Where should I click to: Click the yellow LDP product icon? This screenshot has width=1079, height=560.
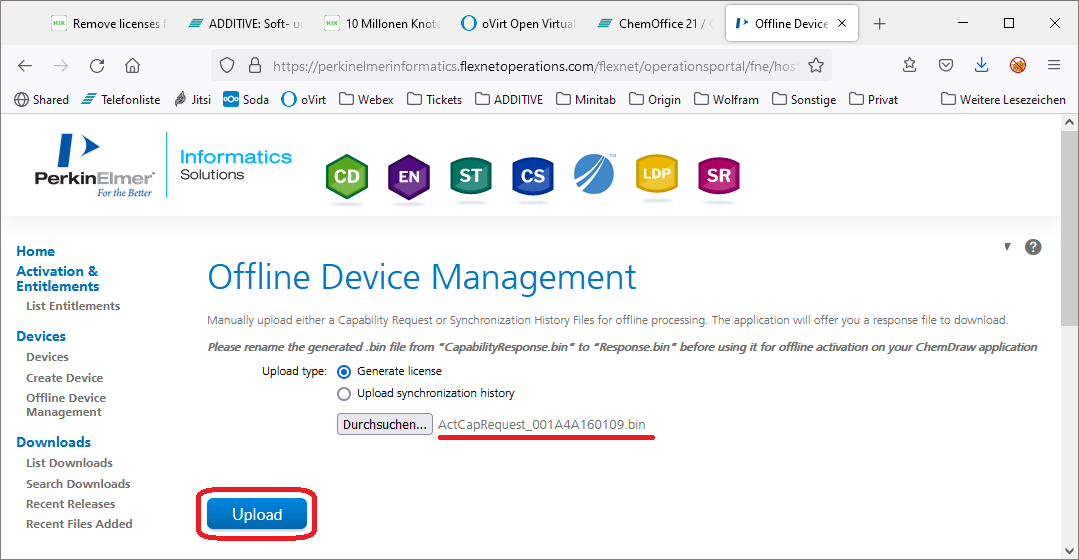click(x=657, y=175)
